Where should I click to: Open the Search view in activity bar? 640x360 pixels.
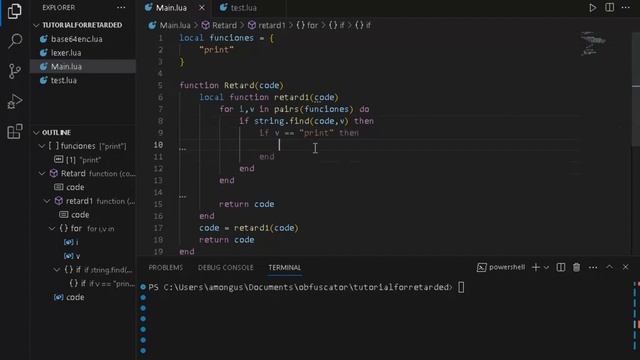tap(15, 41)
